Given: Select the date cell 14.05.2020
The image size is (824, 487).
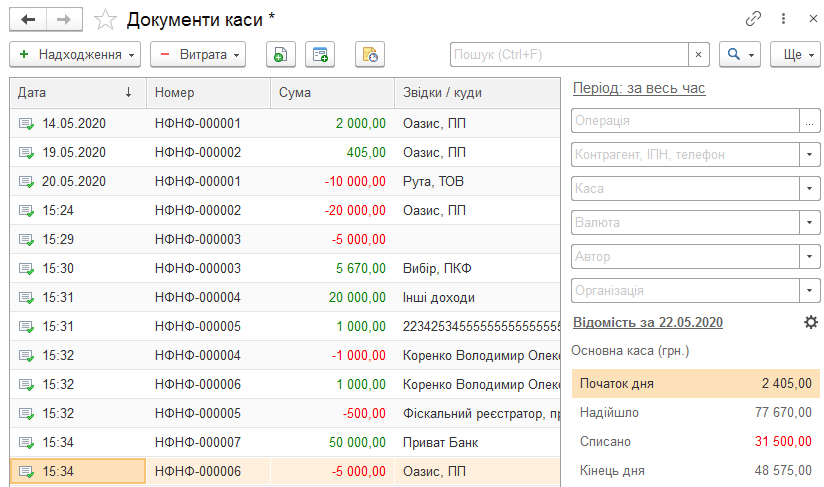Looking at the screenshot, I should coord(78,123).
